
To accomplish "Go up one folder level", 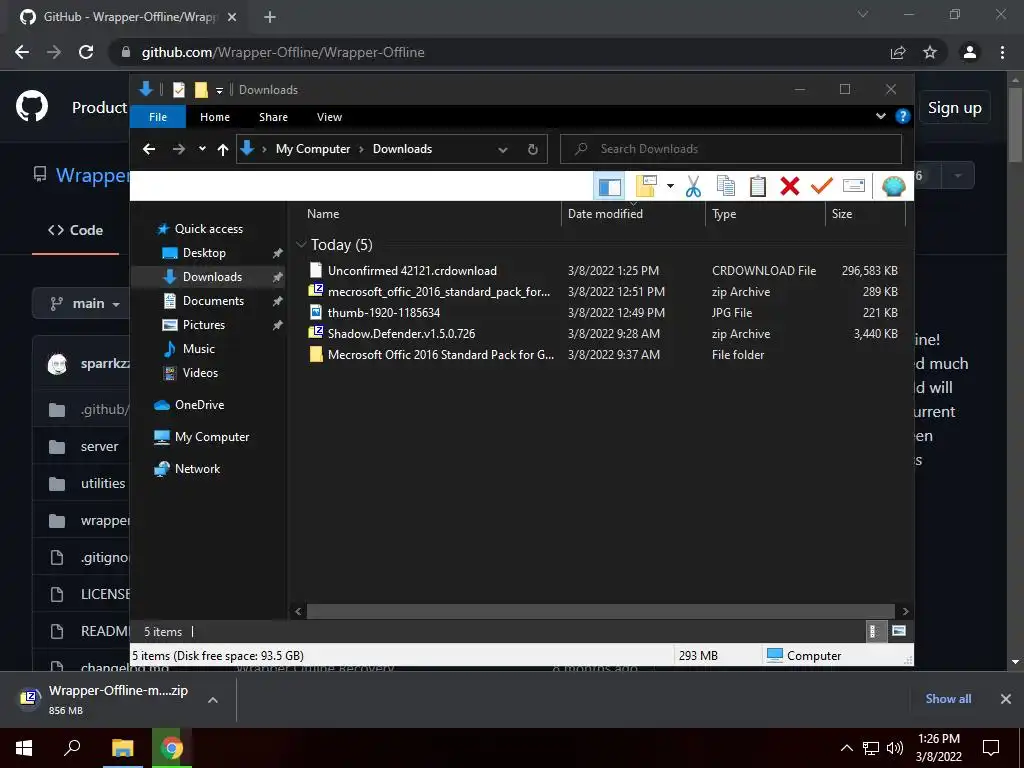I will tap(223, 150).
